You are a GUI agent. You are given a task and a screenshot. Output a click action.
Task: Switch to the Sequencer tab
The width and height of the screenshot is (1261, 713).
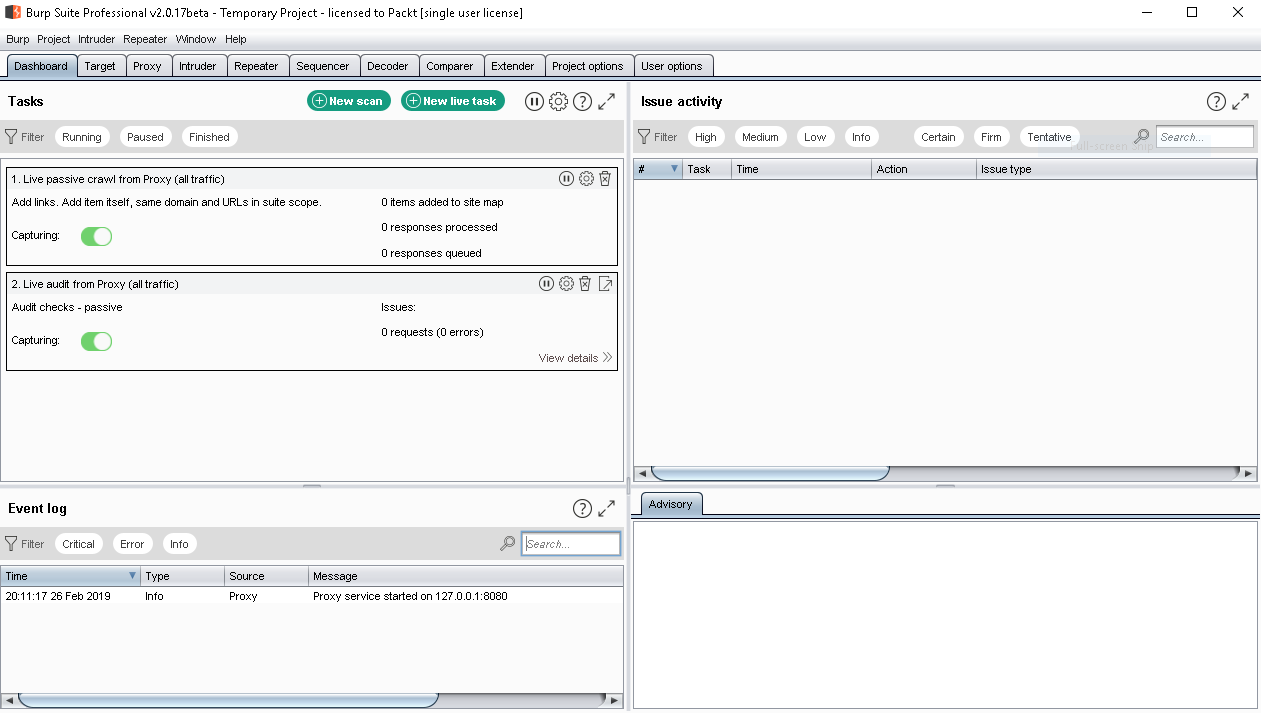(x=323, y=66)
